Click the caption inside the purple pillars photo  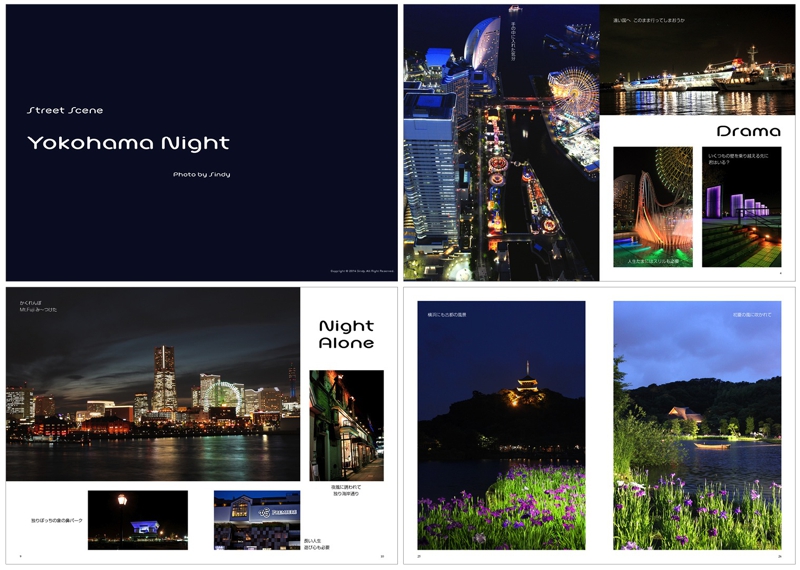tap(738, 159)
